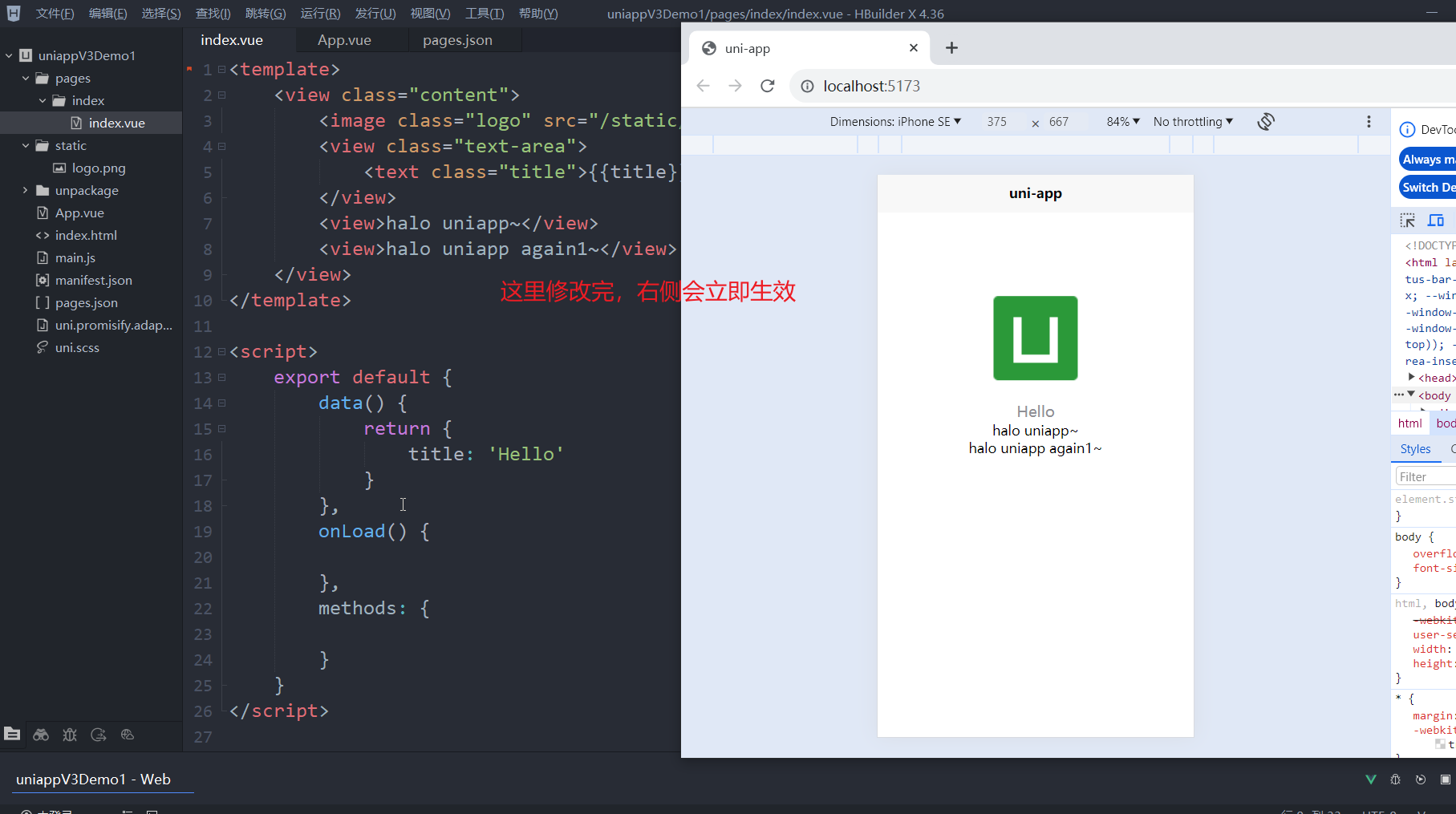Switch to App.vue editor tab
This screenshot has height=814, width=1456.
click(x=344, y=40)
